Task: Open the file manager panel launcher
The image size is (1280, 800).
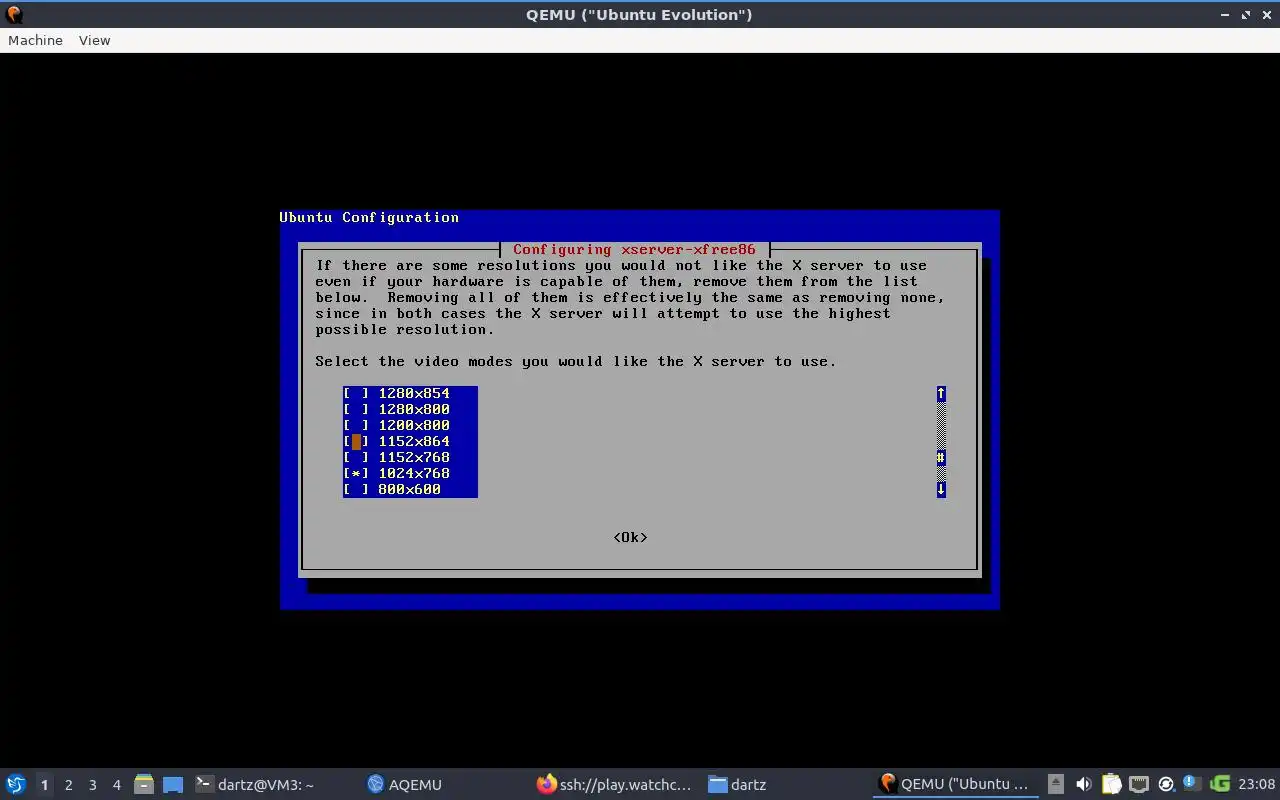Action: tap(143, 784)
